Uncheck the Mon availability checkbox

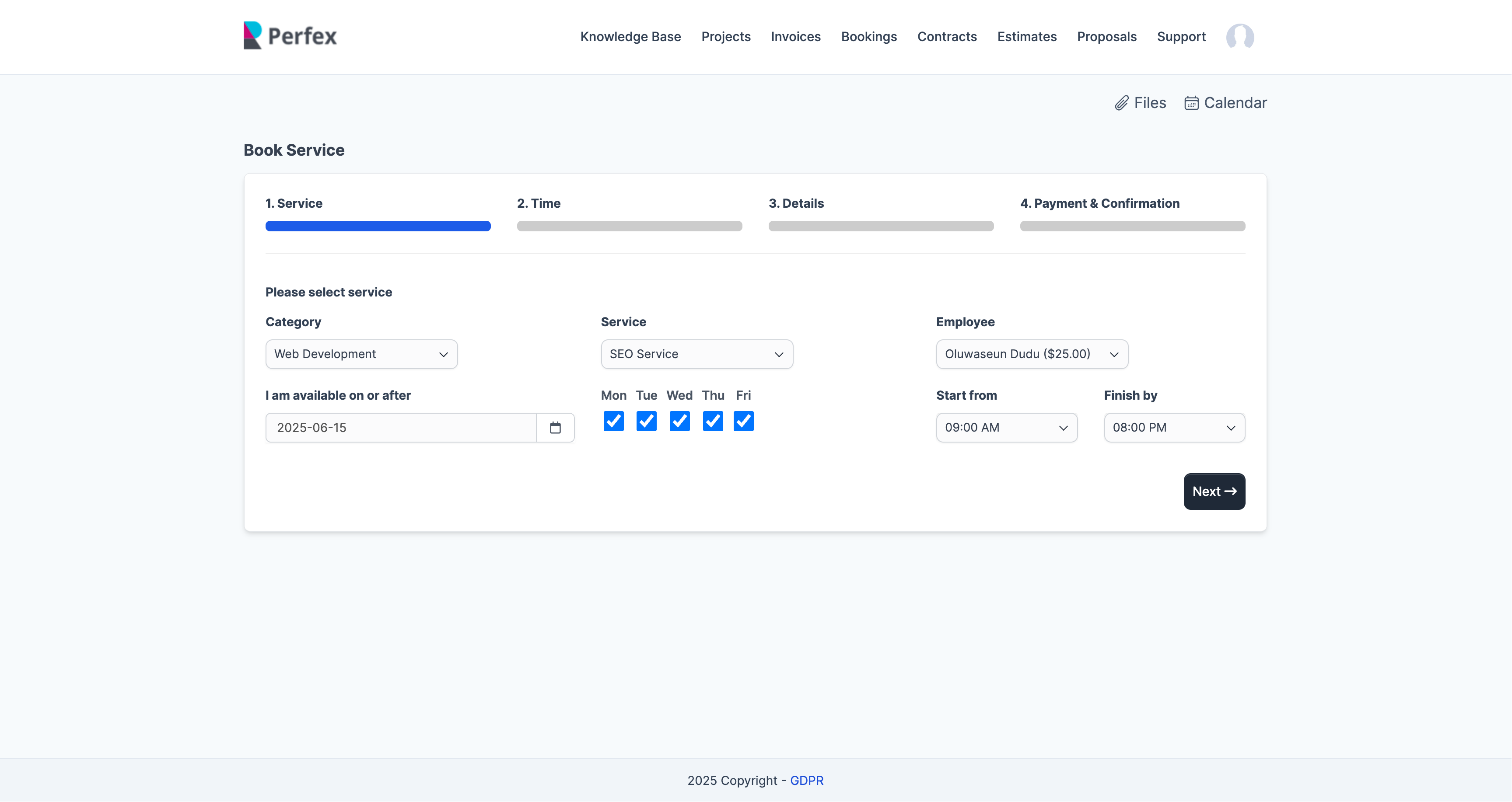(613, 421)
